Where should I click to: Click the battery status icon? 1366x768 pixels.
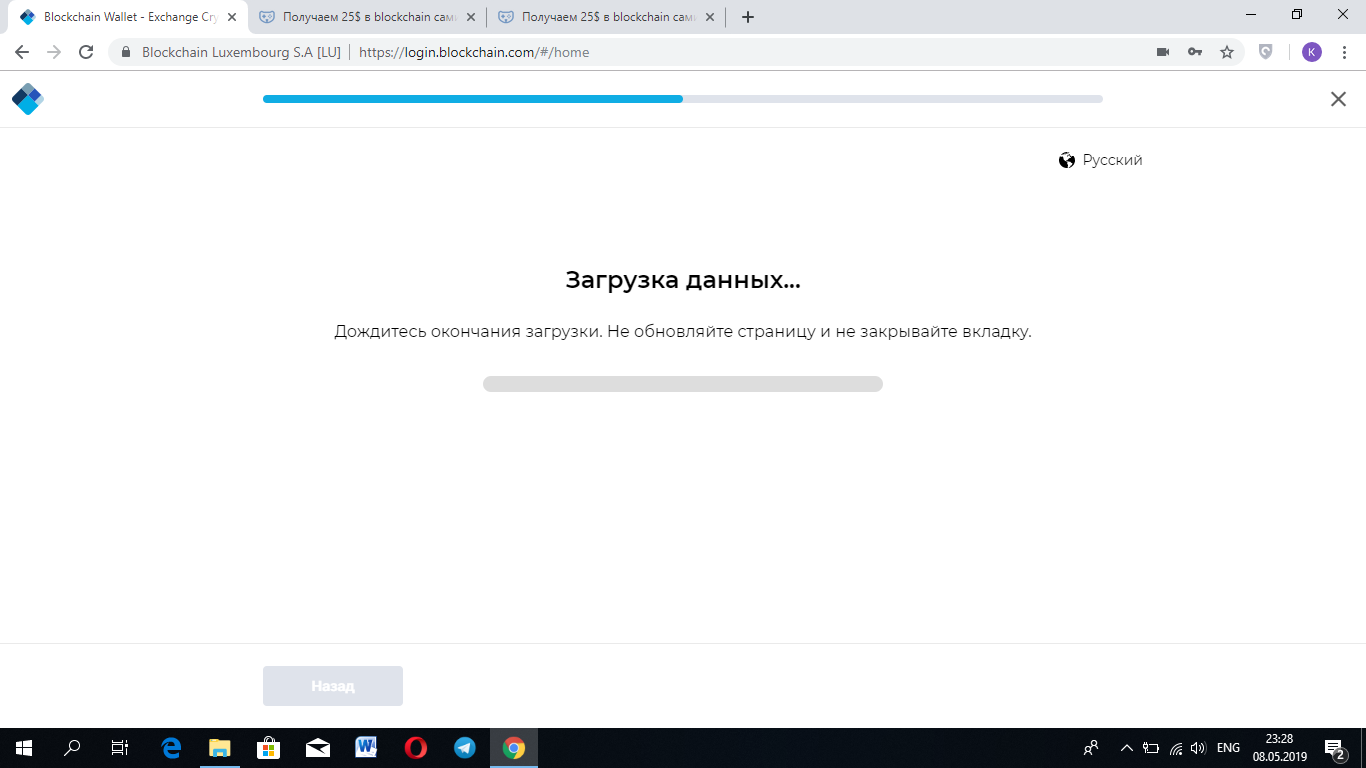click(x=1151, y=748)
